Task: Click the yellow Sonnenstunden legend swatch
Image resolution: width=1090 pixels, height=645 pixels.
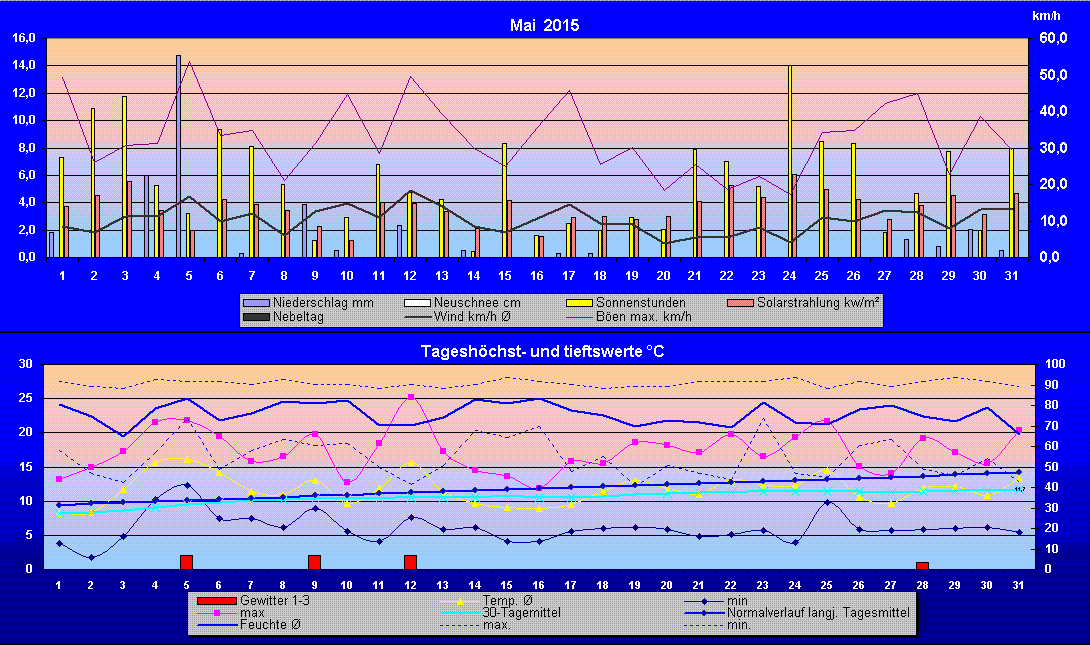Action: point(582,302)
